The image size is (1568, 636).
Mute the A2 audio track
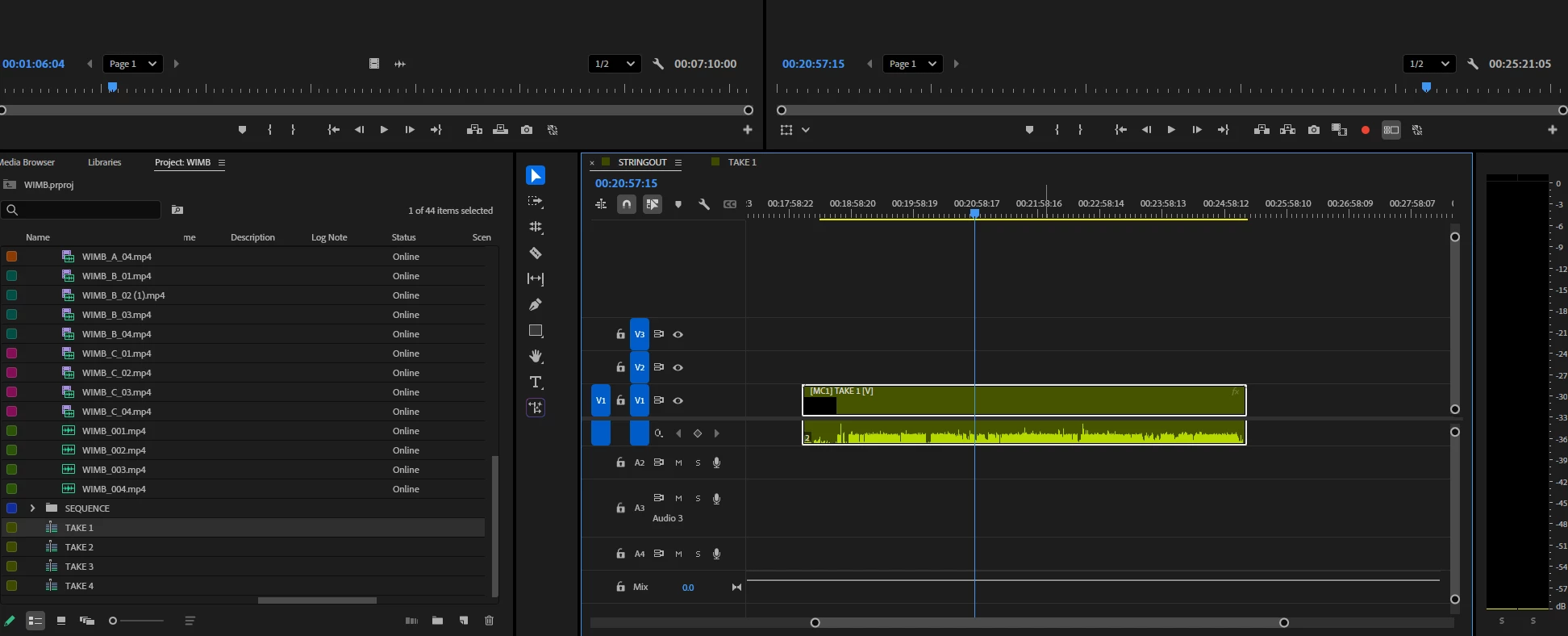point(678,462)
